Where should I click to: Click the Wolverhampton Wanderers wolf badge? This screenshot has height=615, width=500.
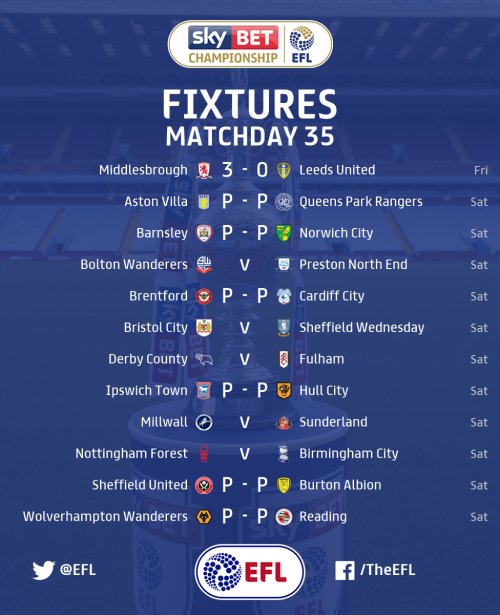pyautogui.click(x=204, y=517)
